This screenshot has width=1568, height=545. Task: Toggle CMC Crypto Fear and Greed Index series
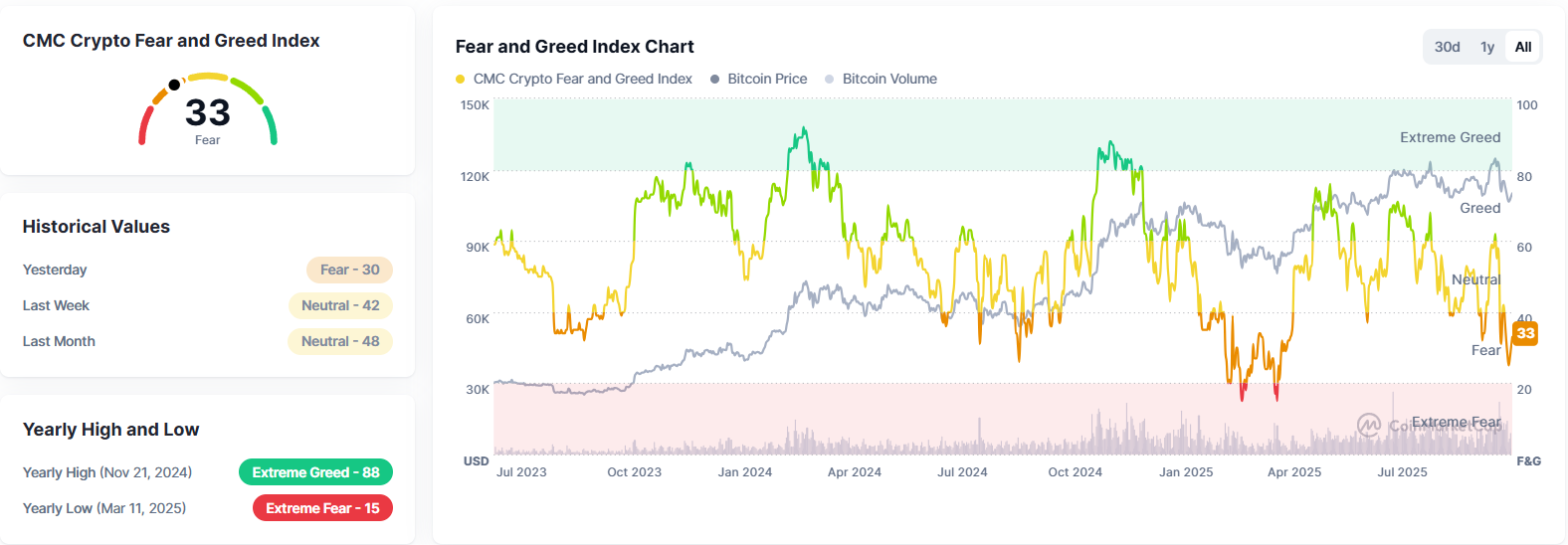tap(582, 79)
